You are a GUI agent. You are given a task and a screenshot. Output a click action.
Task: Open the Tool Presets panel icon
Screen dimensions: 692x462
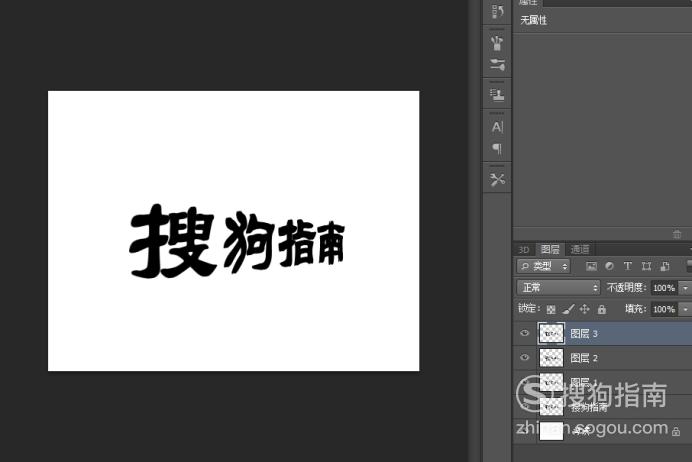point(497,180)
